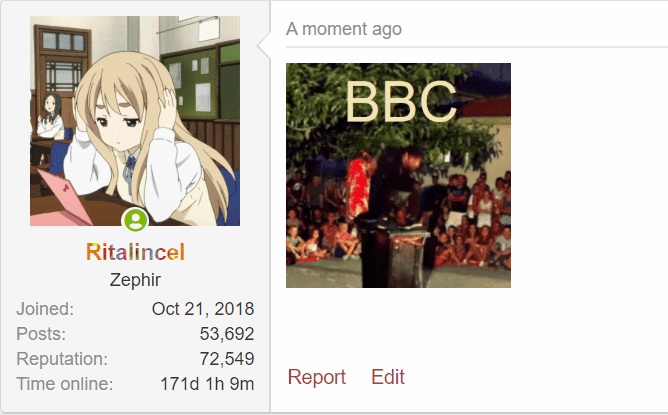This screenshot has height=415, width=668.
Task: Select the reputation value 72,549
Action: click(x=227, y=359)
